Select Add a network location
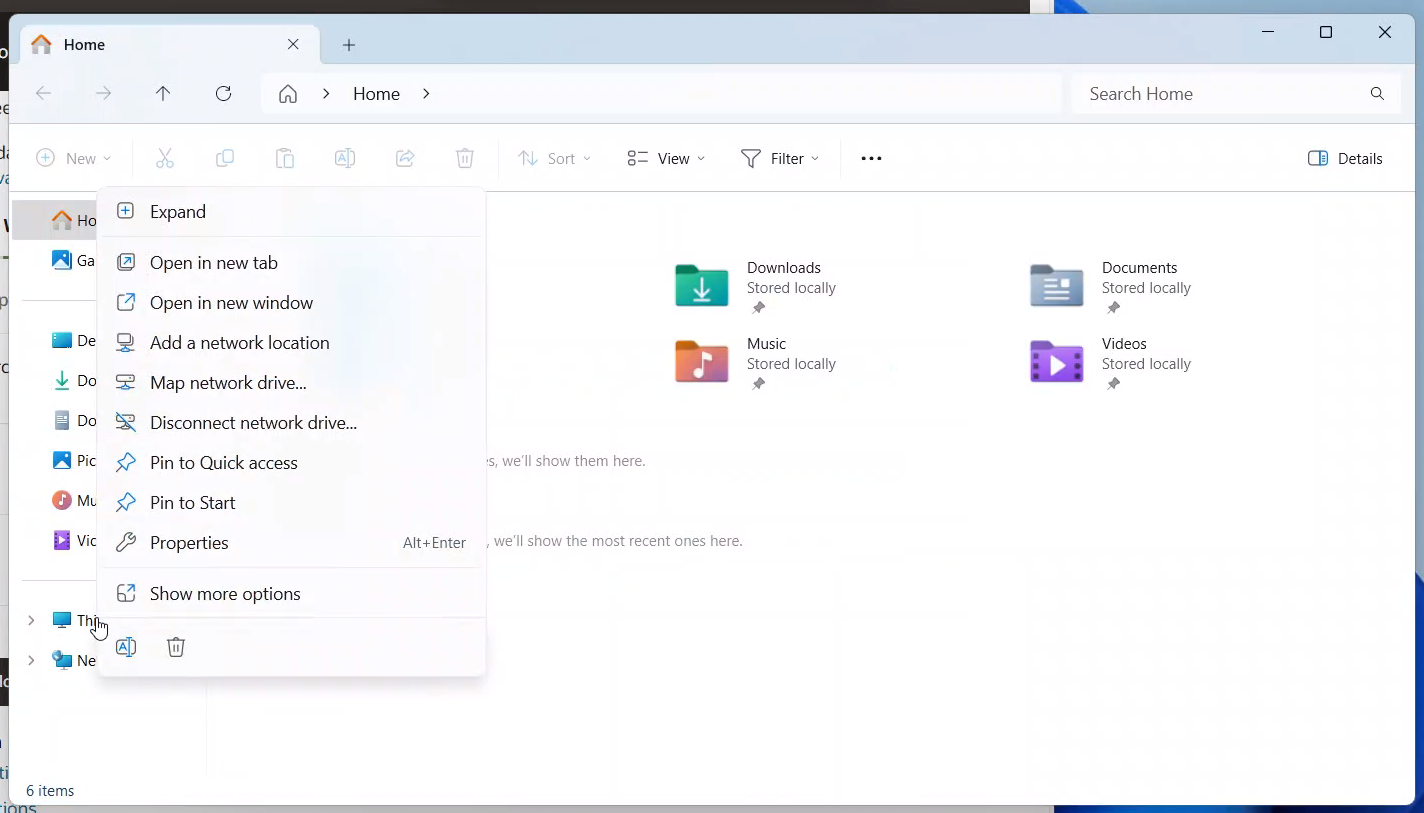Viewport: 1424px width, 813px height. 291,342
